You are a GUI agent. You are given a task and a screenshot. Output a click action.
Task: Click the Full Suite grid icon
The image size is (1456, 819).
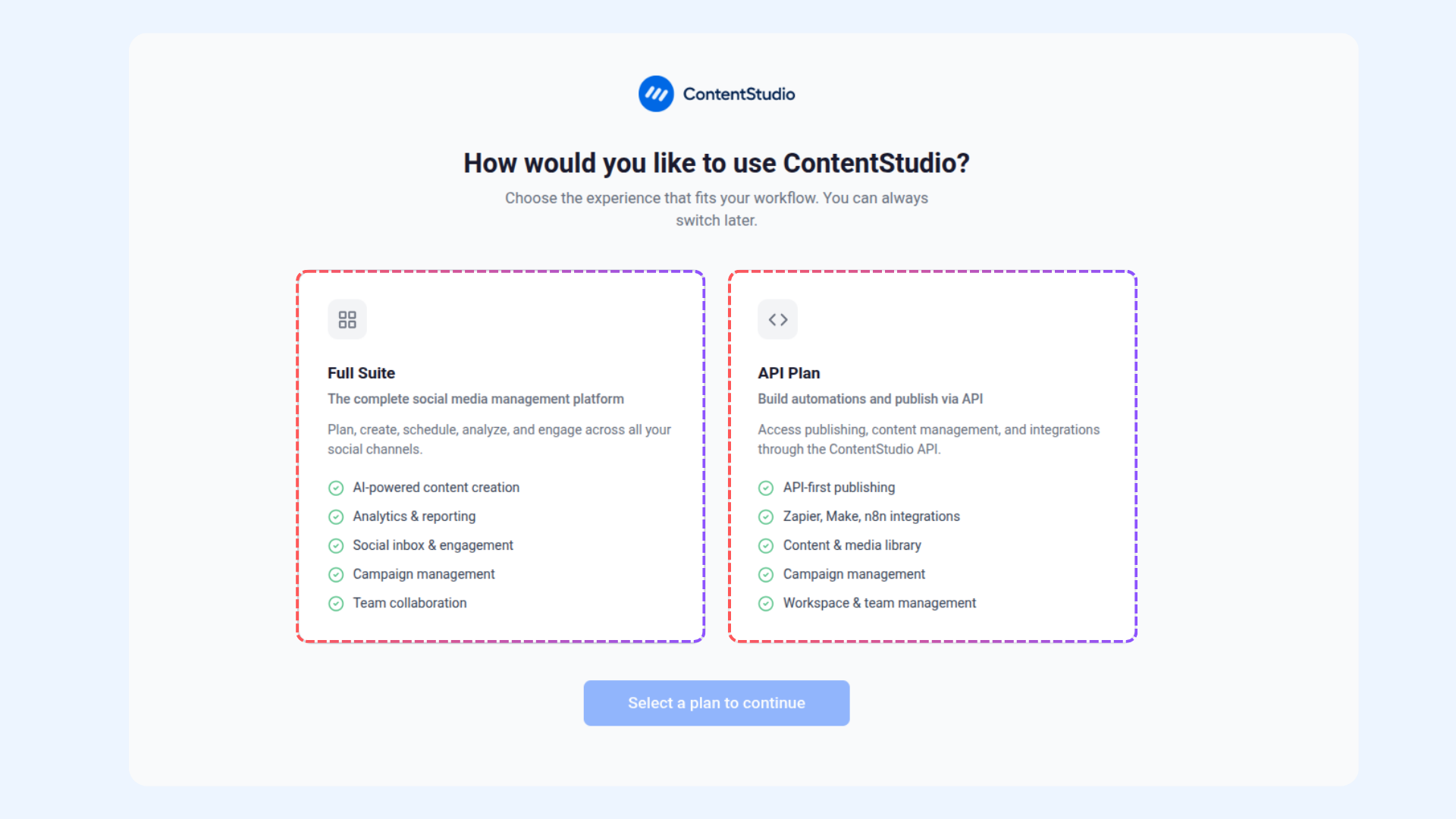coord(347,319)
